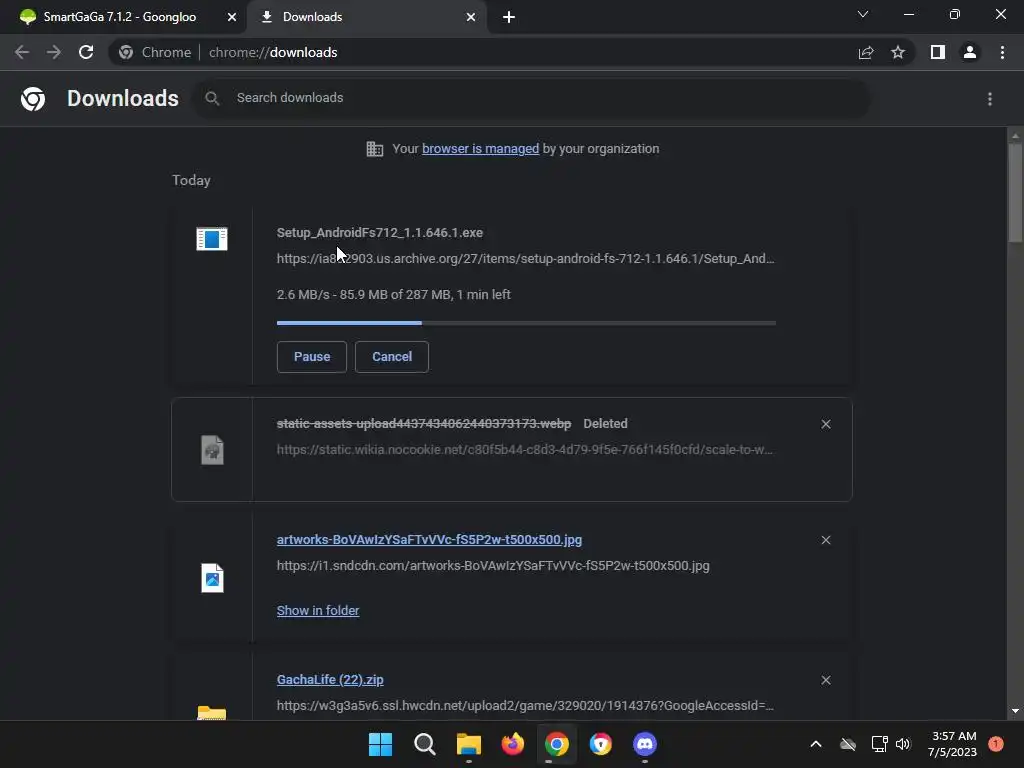Viewport: 1024px width, 768px height.
Task: Click the Setup_AndroidFs712_1.1.646.1.exe filename
Action: [380, 233]
